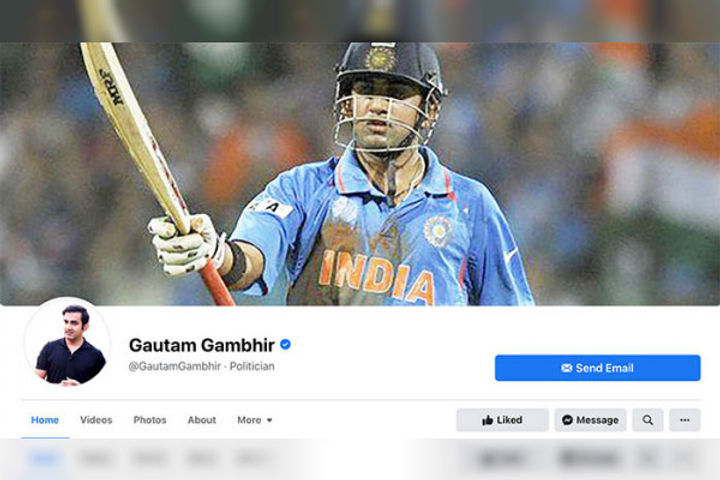This screenshot has width=720, height=480.
Task: Click the blue verified badge checkmark
Action: coord(285,344)
